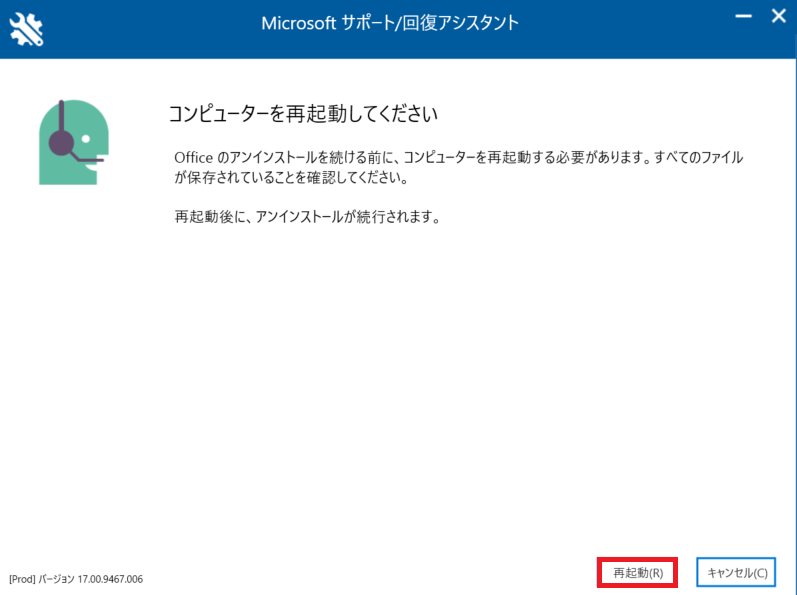
Task: Click the headset support agent illustration
Action: [x=74, y=142]
